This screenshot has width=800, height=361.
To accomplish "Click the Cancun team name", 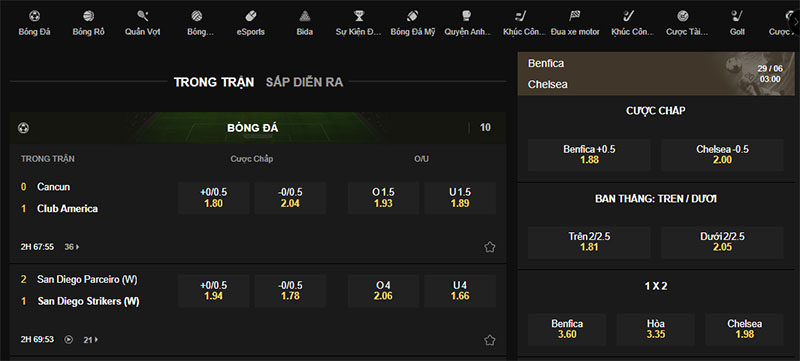I will point(54,187).
